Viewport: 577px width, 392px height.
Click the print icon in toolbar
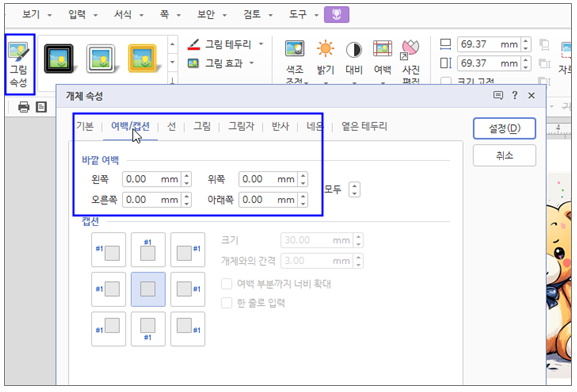coord(24,107)
